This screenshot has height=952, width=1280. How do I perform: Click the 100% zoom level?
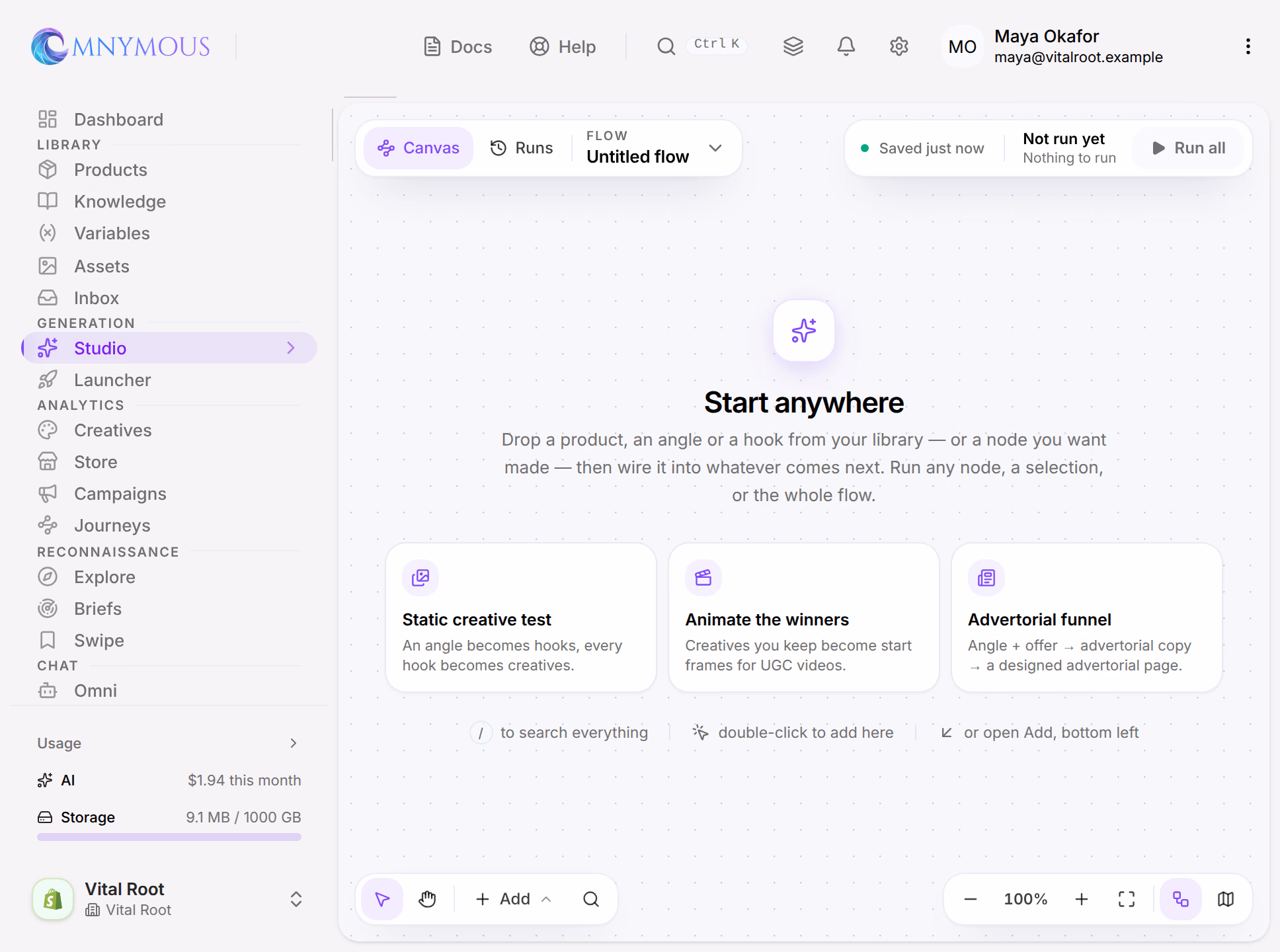click(x=1025, y=899)
